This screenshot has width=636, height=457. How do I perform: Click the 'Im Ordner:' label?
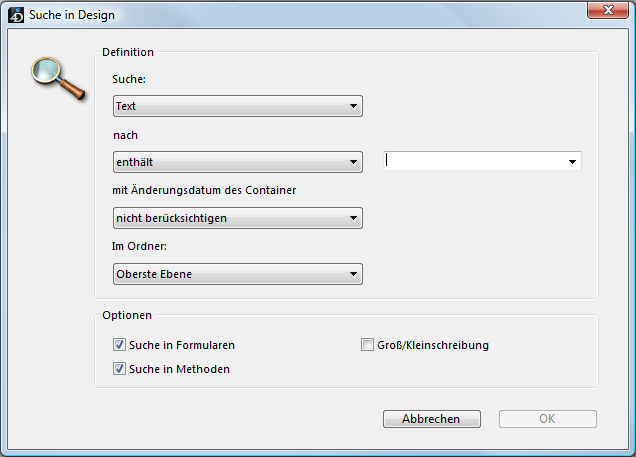(139, 246)
